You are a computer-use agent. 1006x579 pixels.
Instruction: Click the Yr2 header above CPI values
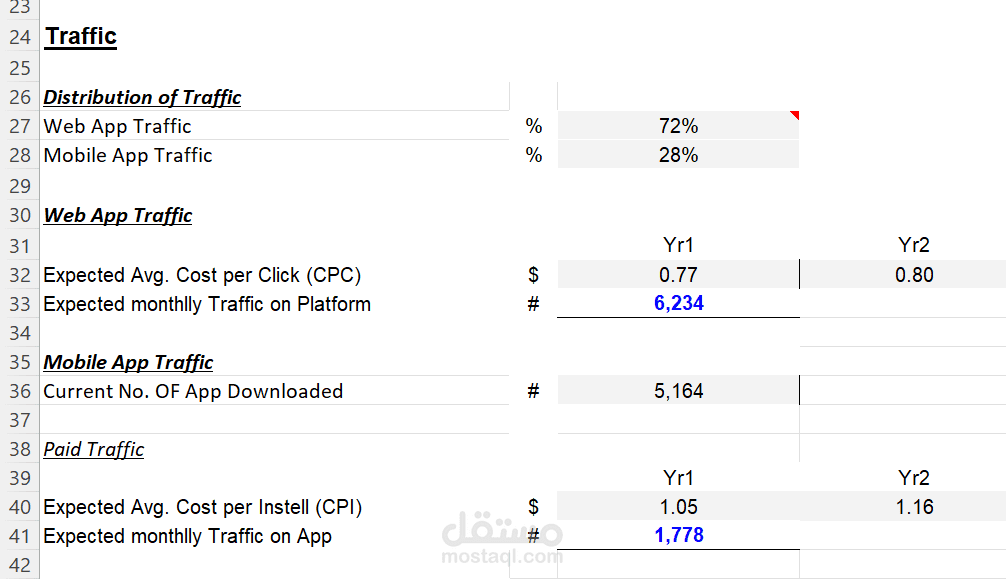[x=914, y=478]
